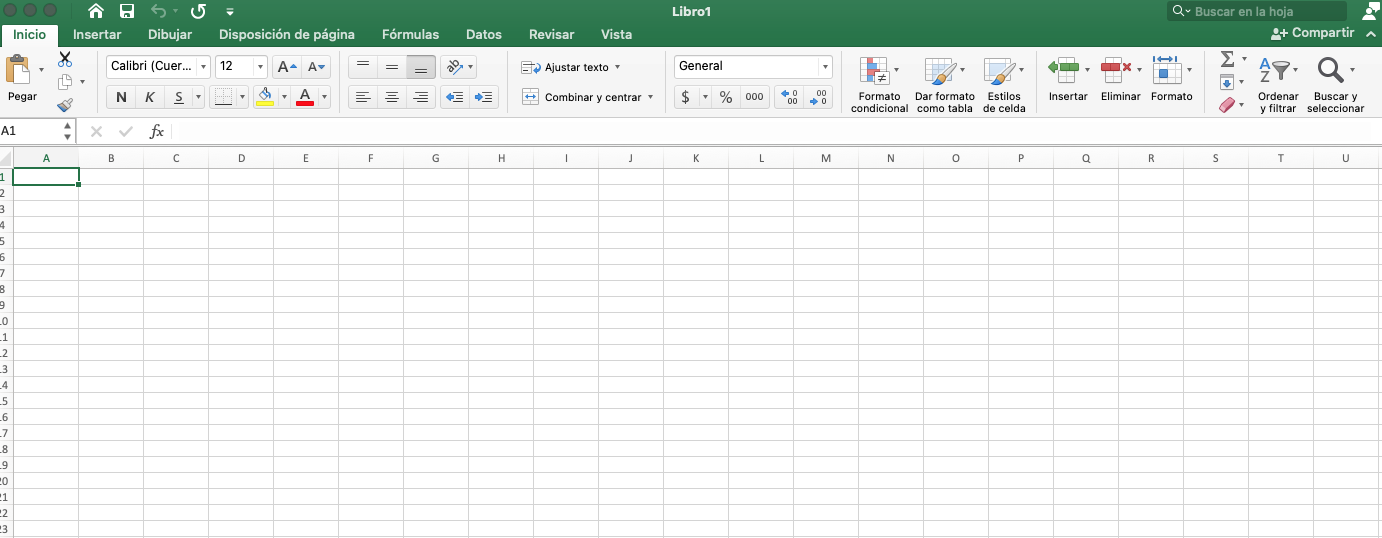Toggle italic with the K button

point(150,97)
